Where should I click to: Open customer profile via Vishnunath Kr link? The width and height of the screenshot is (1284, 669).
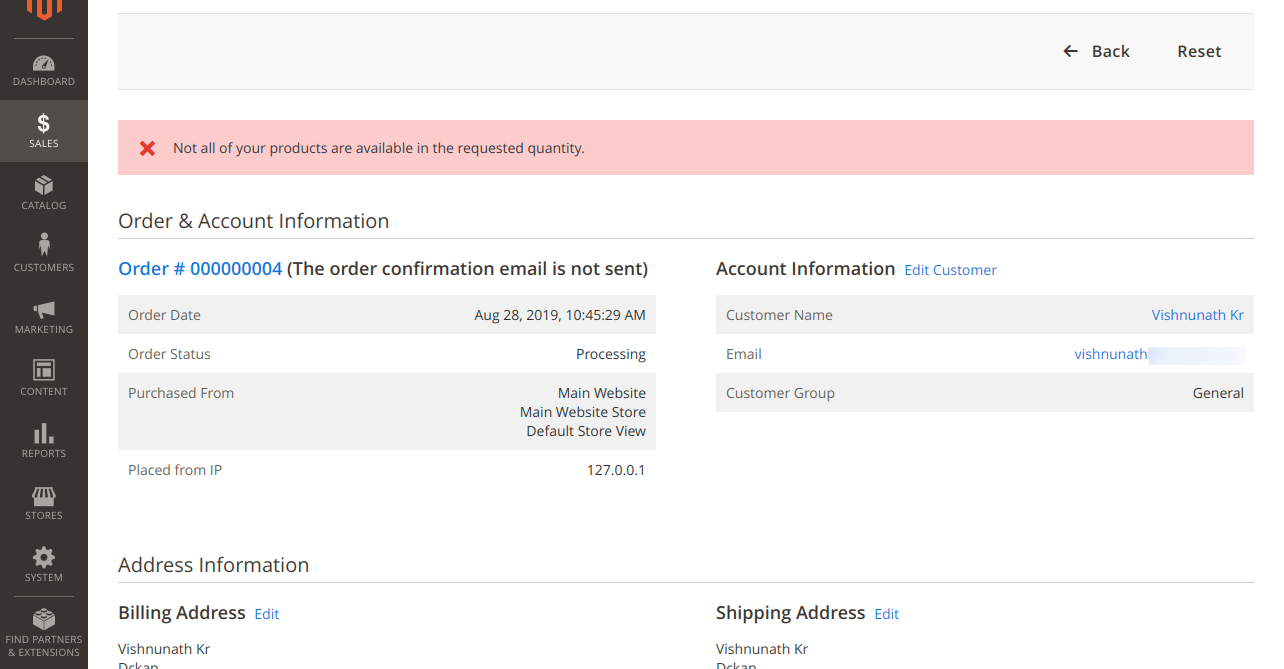coord(1197,314)
